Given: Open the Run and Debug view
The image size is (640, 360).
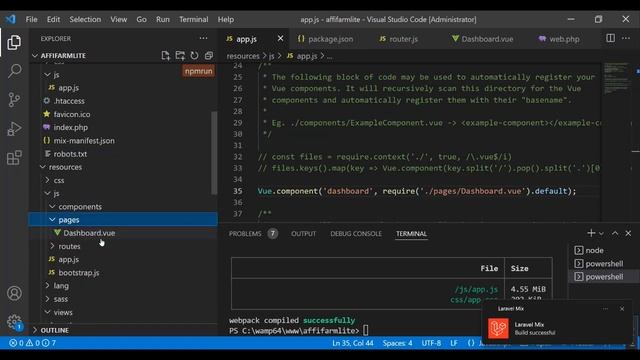Looking at the screenshot, I should pyautogui.click(x=14, y=129).
